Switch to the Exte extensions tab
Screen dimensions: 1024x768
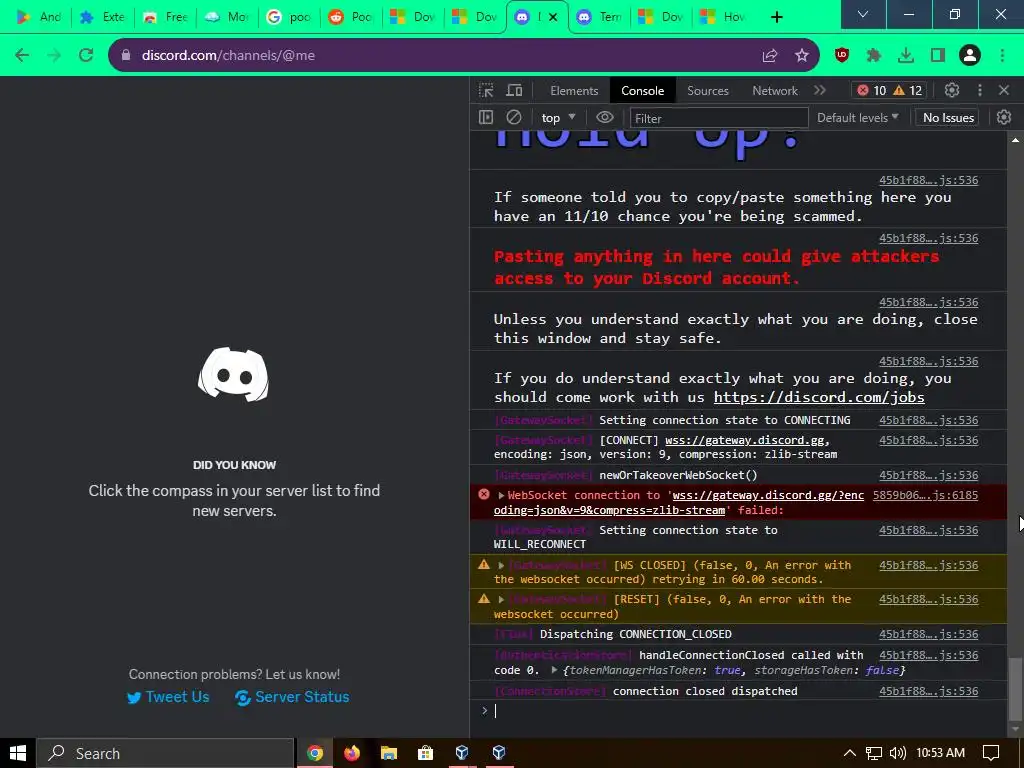(x=103, y=17)
